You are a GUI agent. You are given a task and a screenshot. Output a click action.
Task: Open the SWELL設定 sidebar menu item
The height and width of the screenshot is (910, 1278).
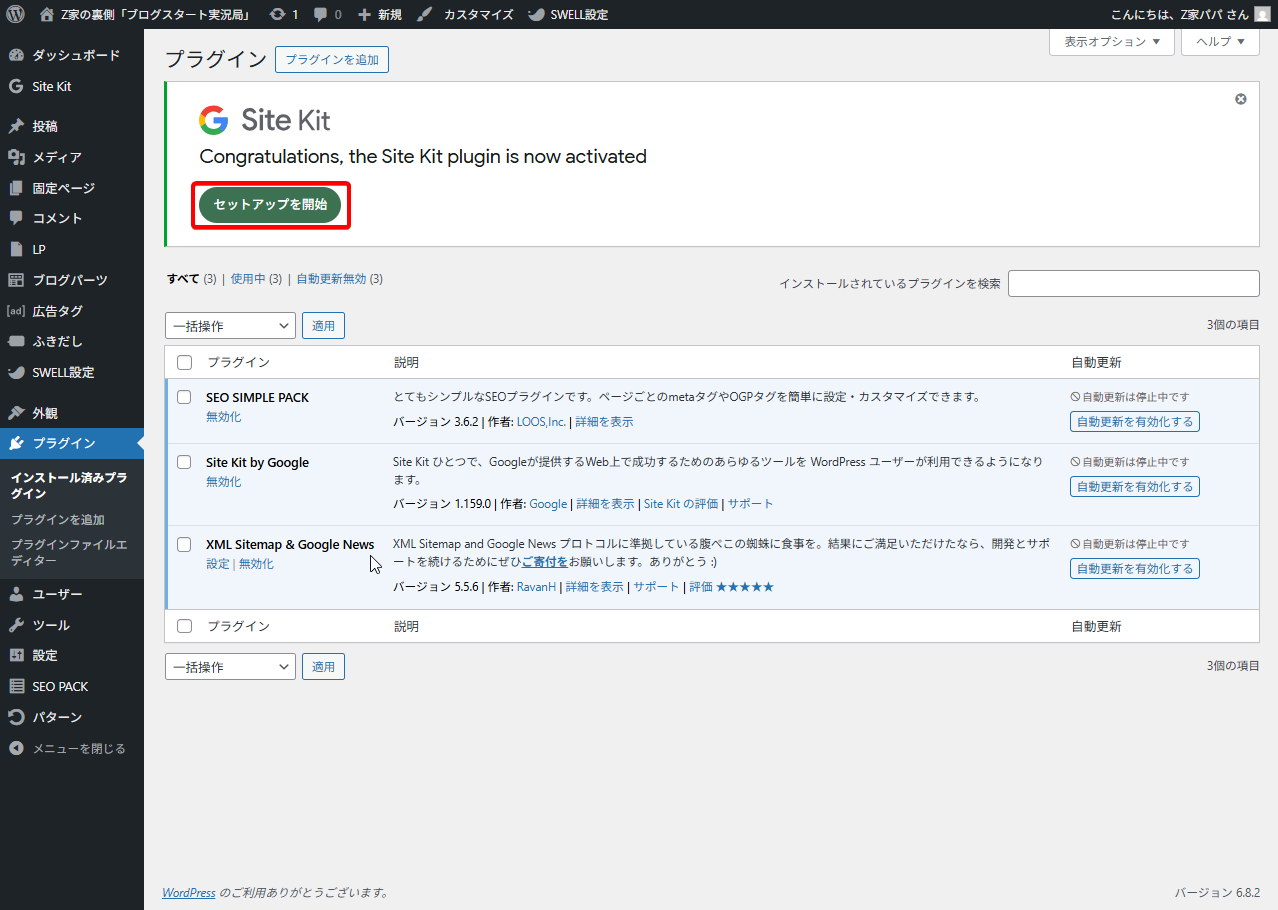72,372
